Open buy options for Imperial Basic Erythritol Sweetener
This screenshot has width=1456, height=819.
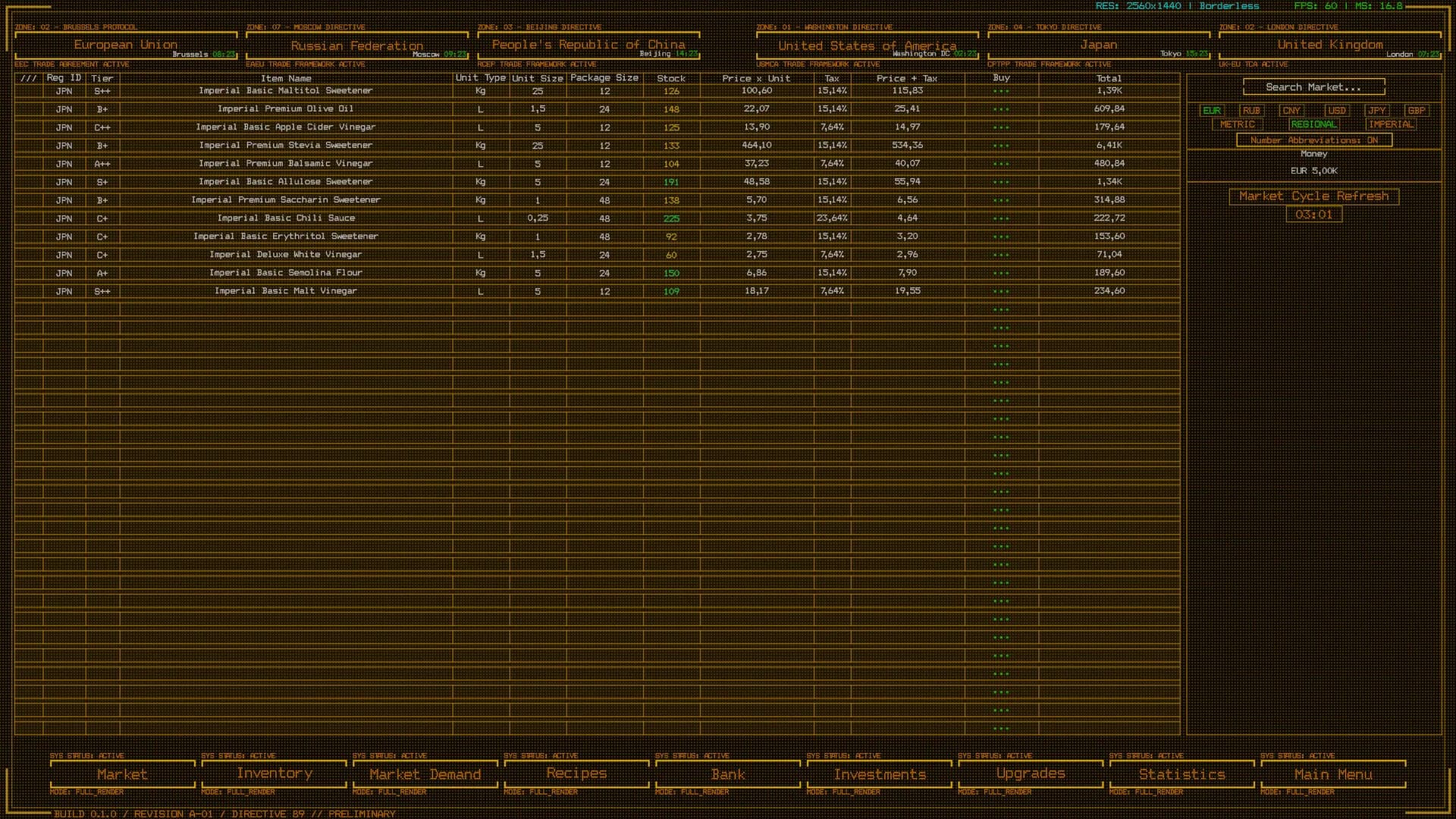click(x=1001, y=237)
